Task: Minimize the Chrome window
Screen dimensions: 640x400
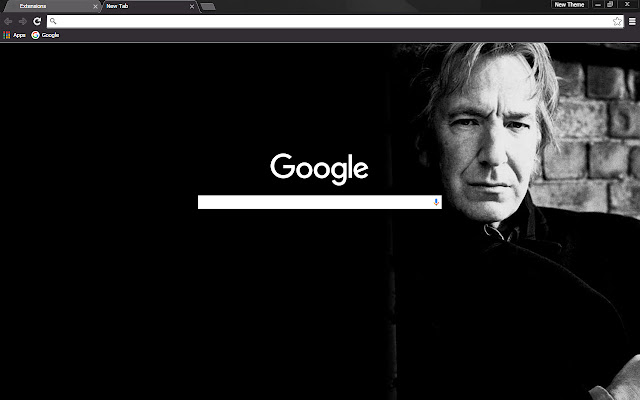Action: [598, 4]
